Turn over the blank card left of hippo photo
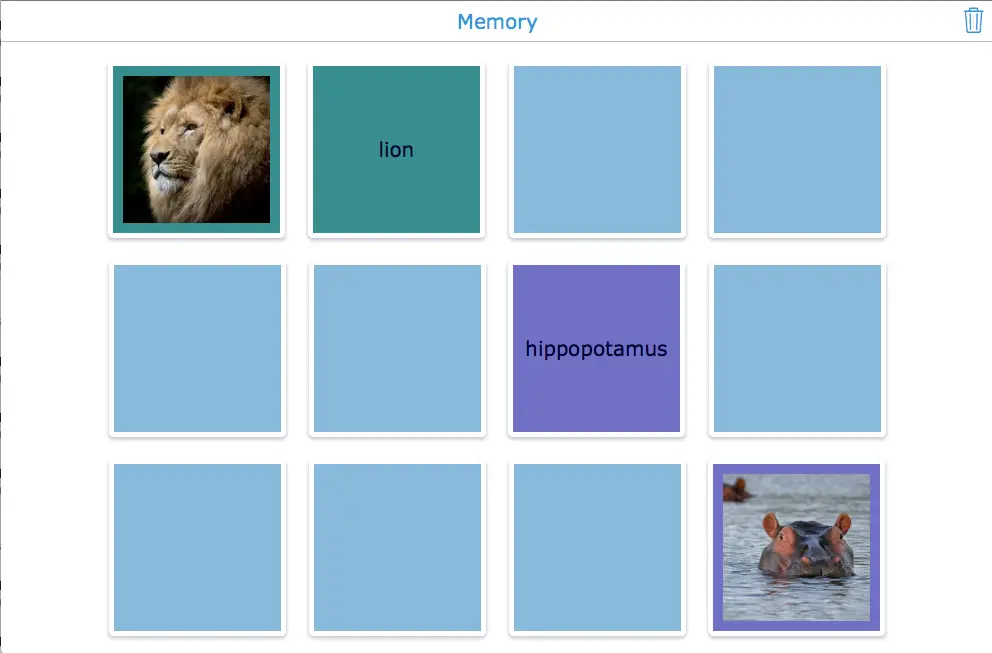Screen dimensions: 992x653 click(597, 548)
